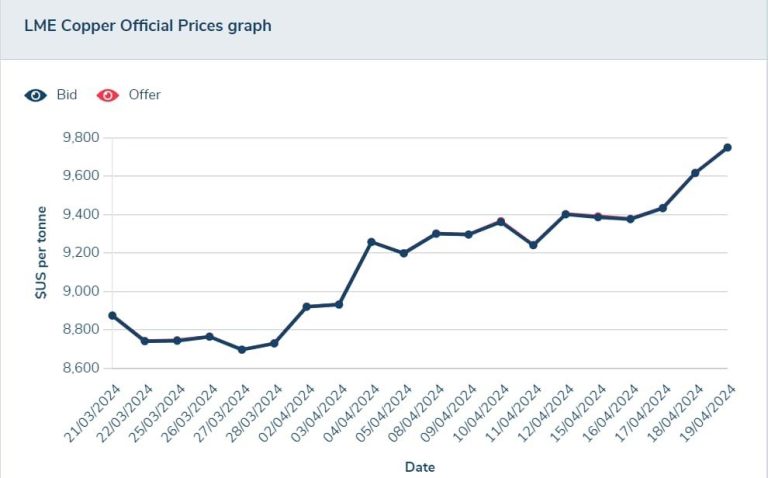Click the data point for 17/04/2024
768x478 pixels.
coord(662,208)
